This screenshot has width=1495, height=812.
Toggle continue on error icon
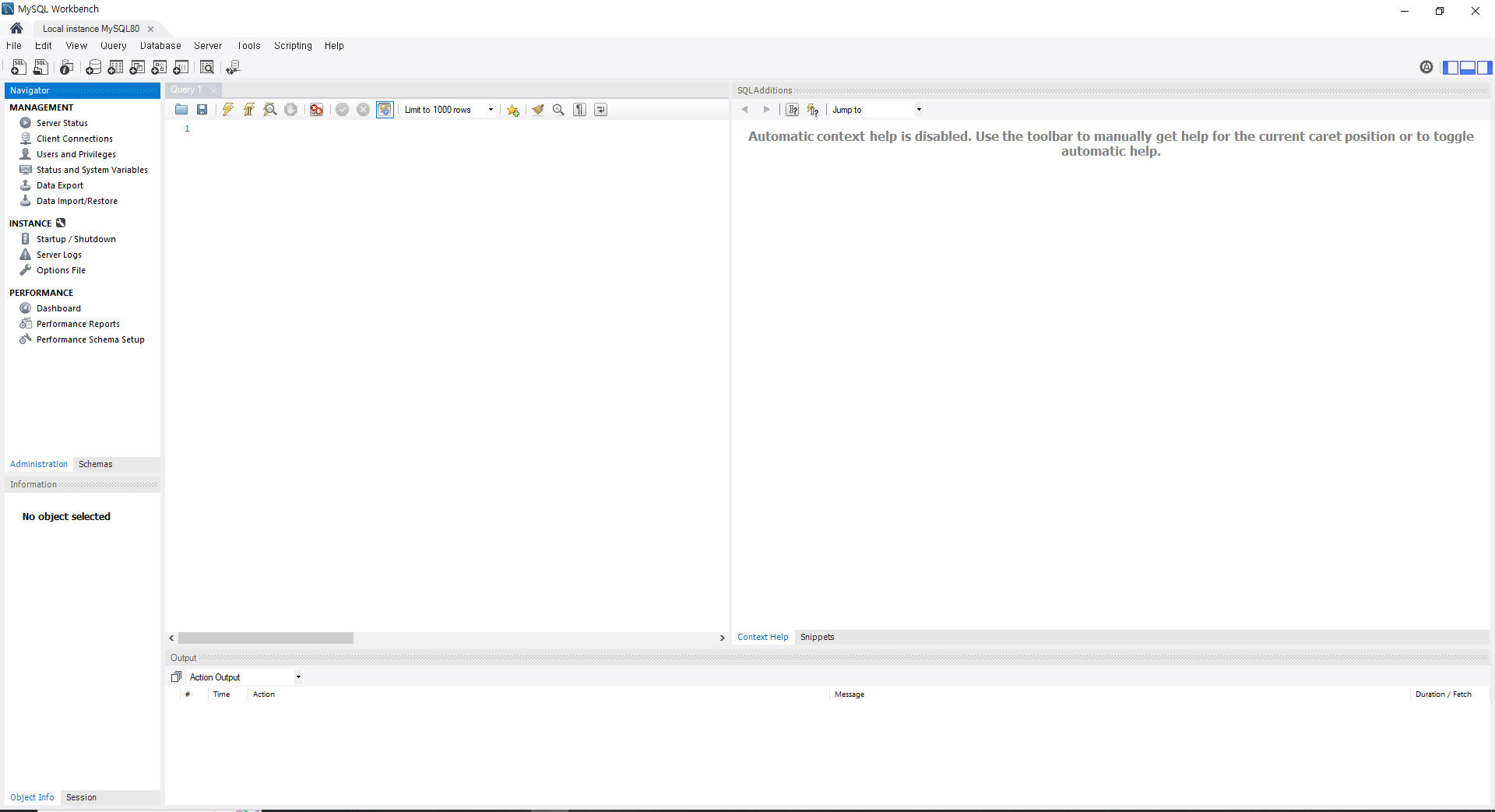click(x=316, y=110)
